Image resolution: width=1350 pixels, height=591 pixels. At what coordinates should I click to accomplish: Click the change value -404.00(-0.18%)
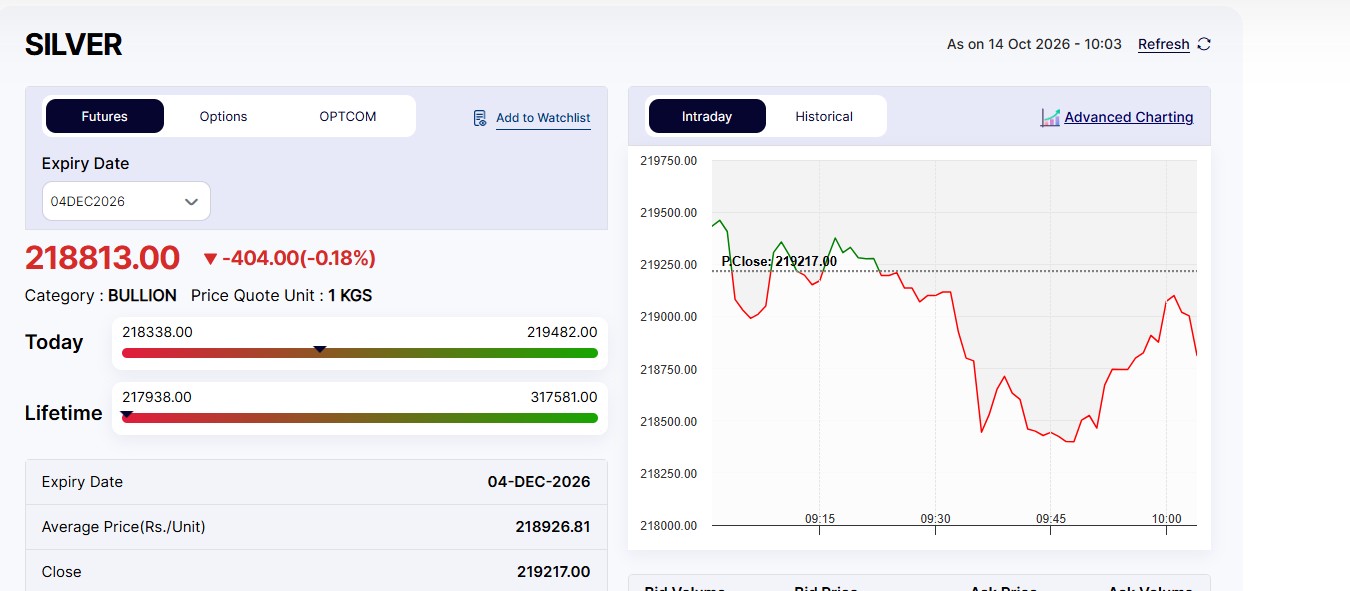[x=299, y=258]
